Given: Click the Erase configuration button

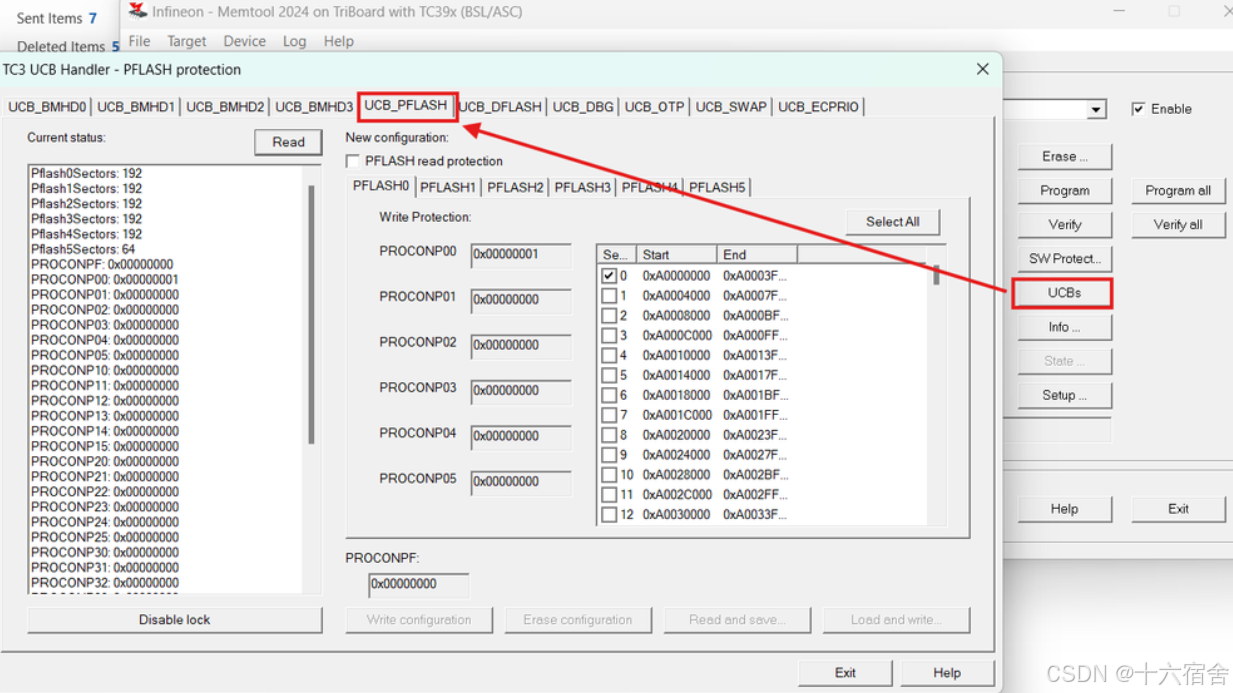Looking at the screenshot, I should click(578, 620).
